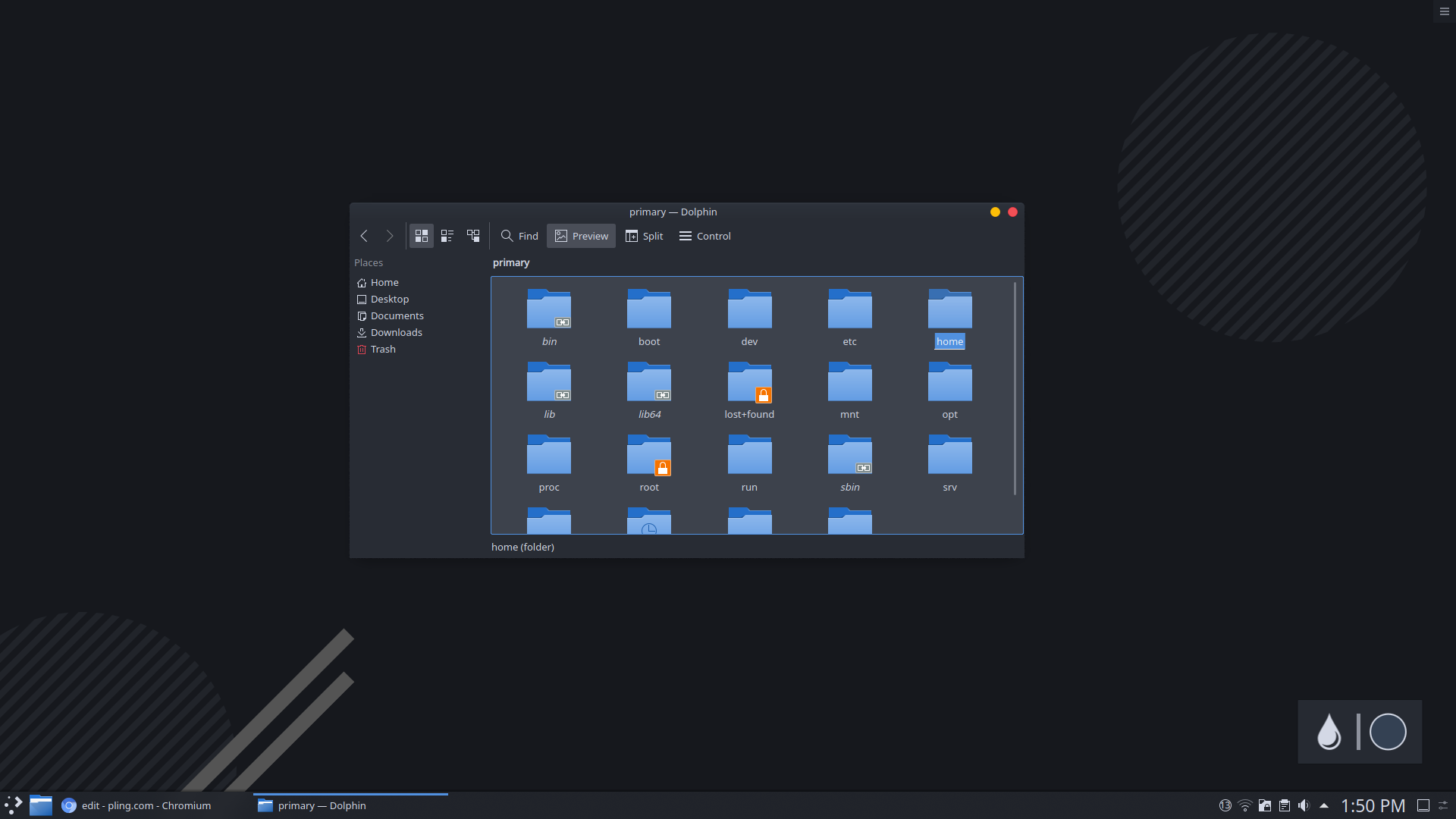This screenshot has height=819, width=1456.
Task: Open Home in Places panel
Action: [x=378, y=282]
